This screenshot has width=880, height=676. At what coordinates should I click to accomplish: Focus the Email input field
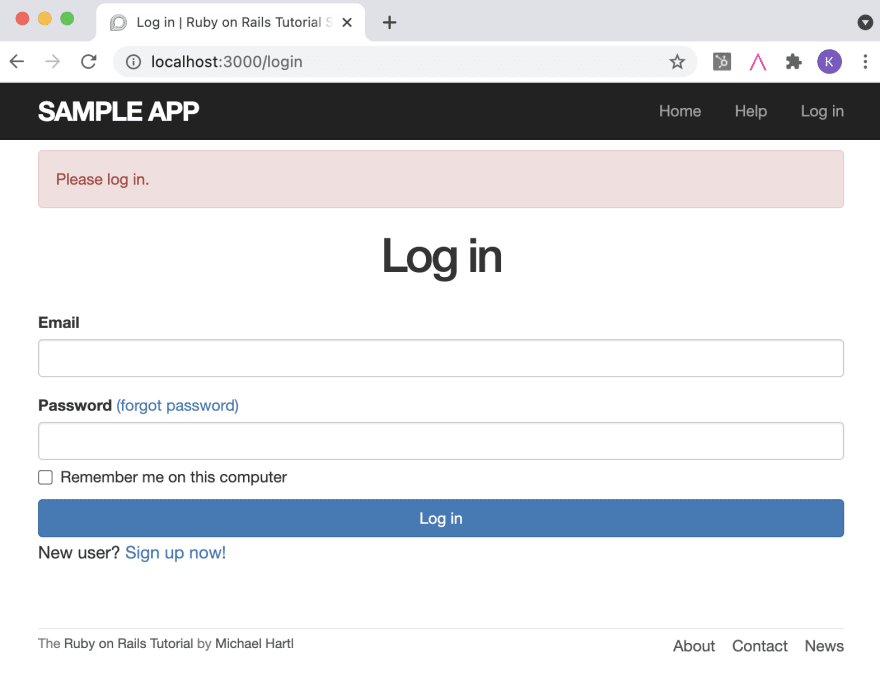click(441, 358)
